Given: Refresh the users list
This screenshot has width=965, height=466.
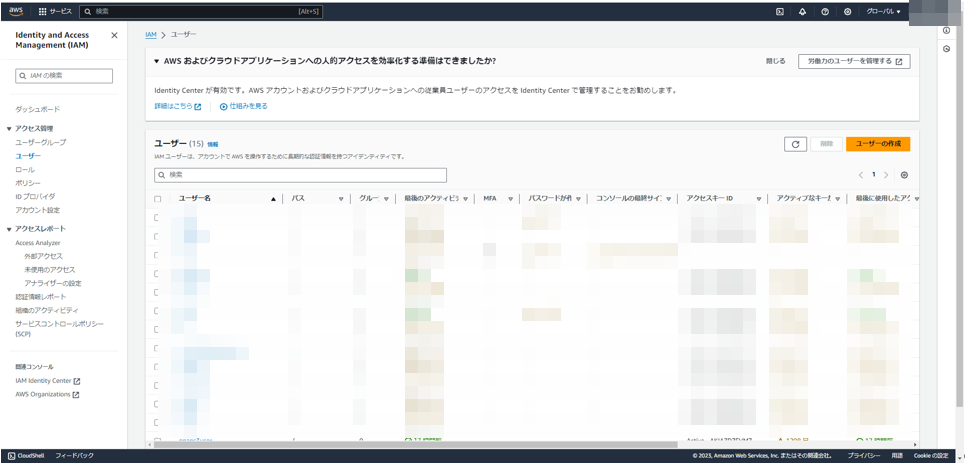Looking at the screenshot, I should 795,144.
